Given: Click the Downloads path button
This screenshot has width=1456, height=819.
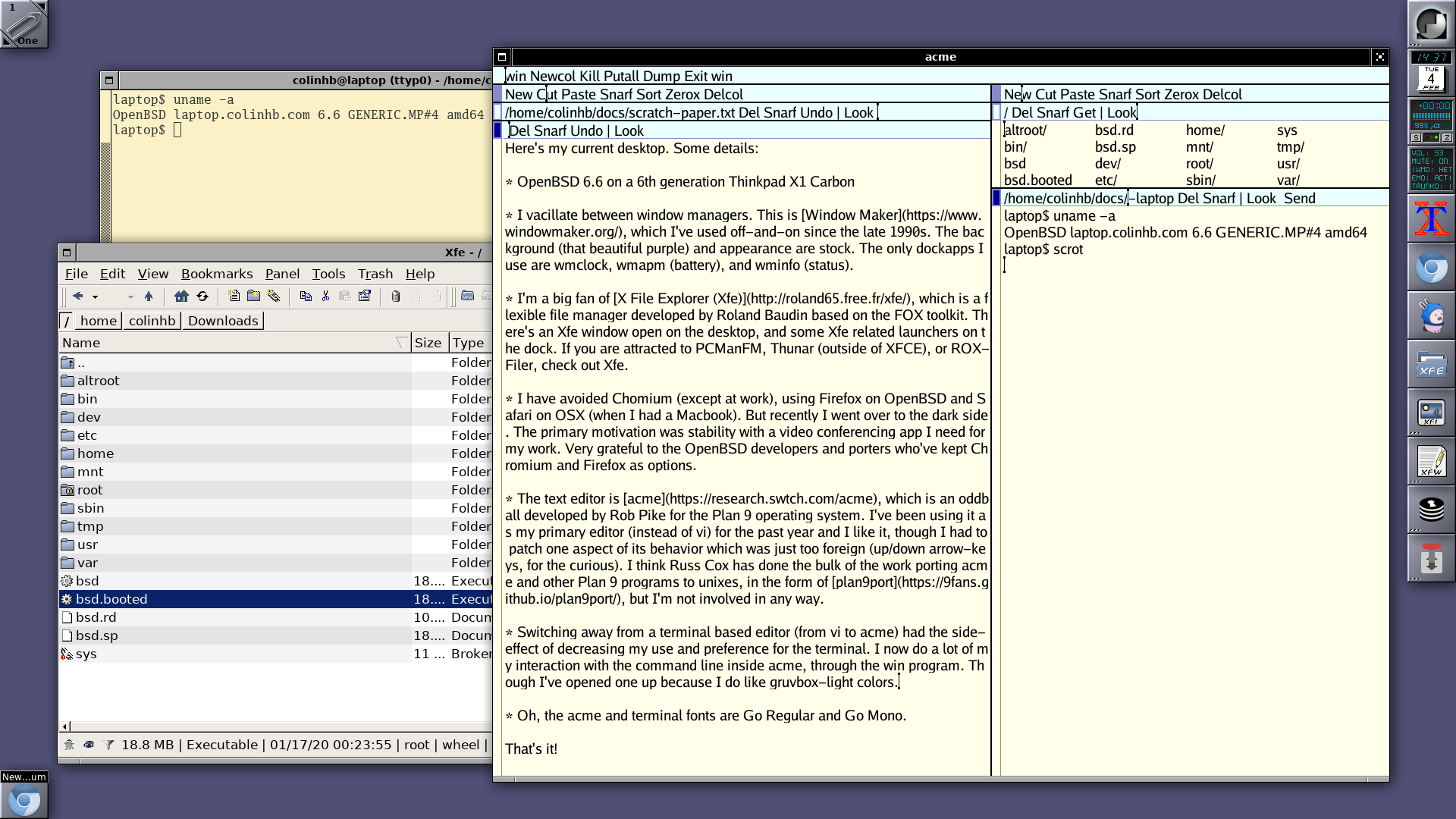Looking at the screenshot, I should [x=223, y=321].
